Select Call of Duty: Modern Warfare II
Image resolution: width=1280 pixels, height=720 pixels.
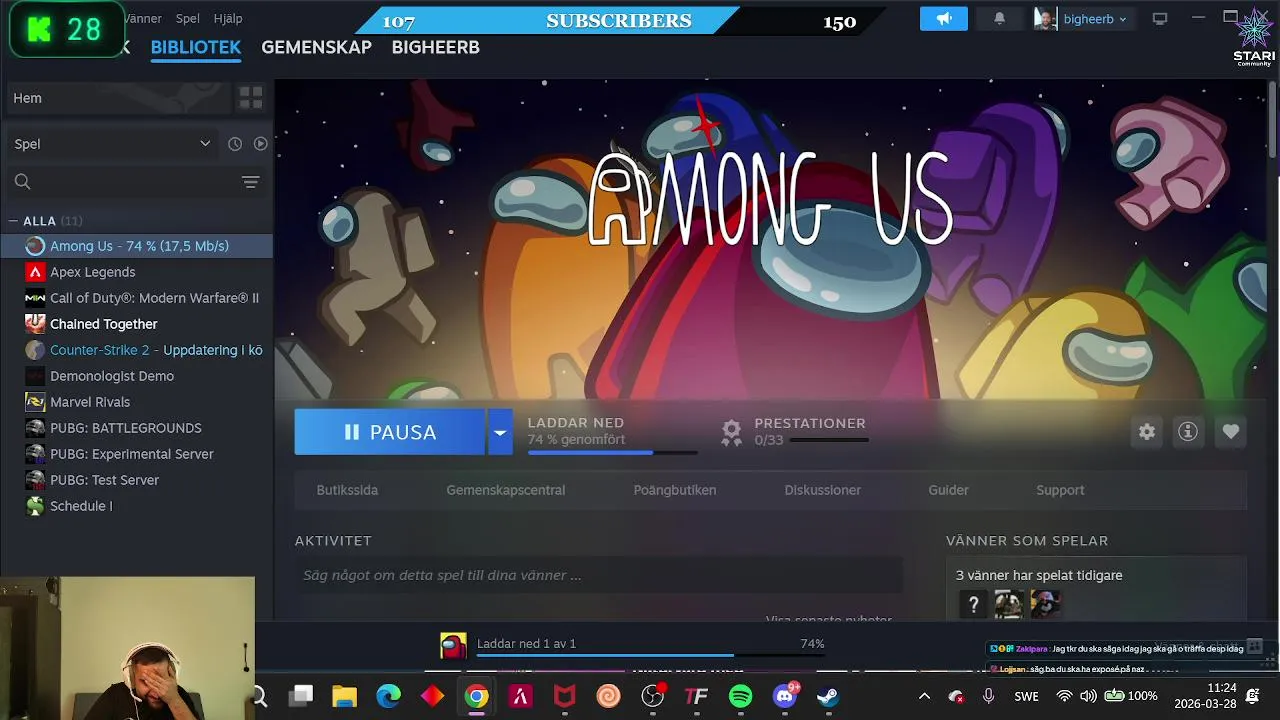(136, 298)
